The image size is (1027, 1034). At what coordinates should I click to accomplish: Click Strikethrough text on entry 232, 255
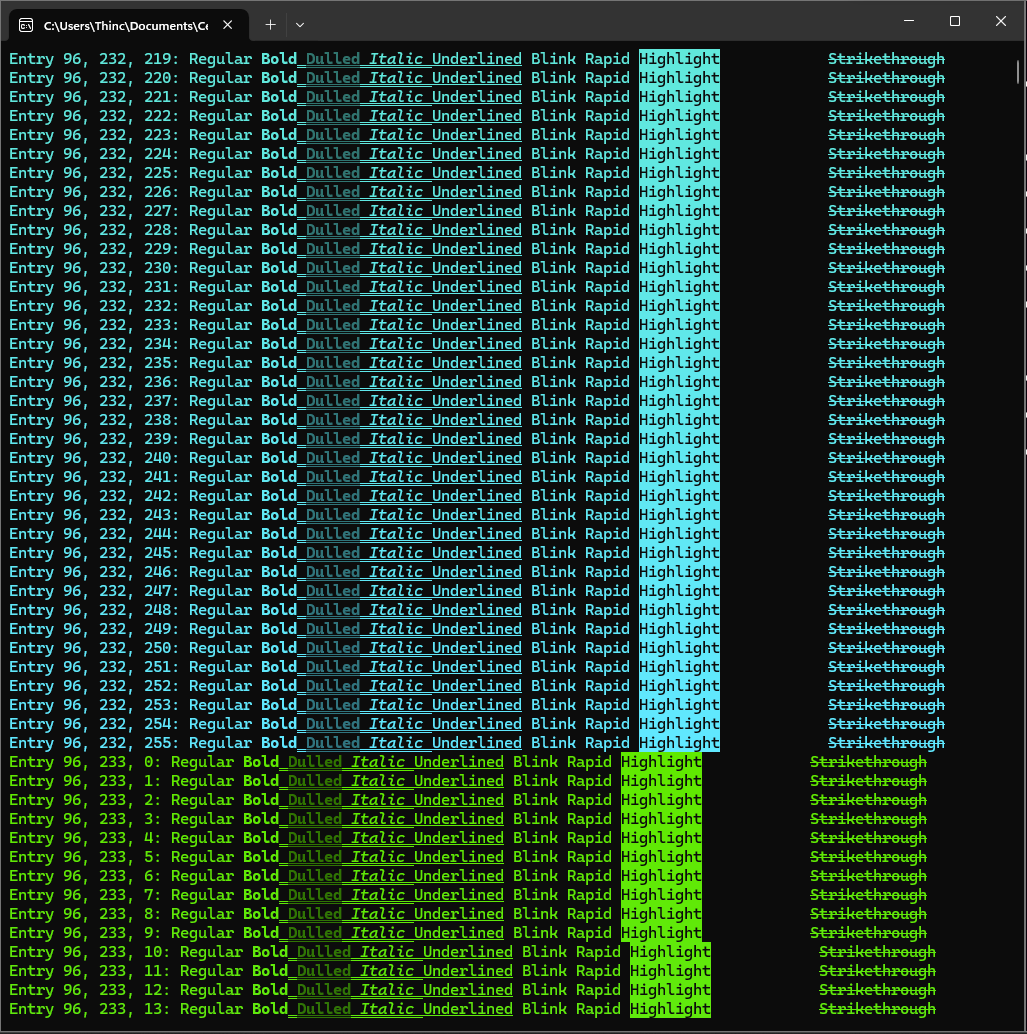point(886,743)
